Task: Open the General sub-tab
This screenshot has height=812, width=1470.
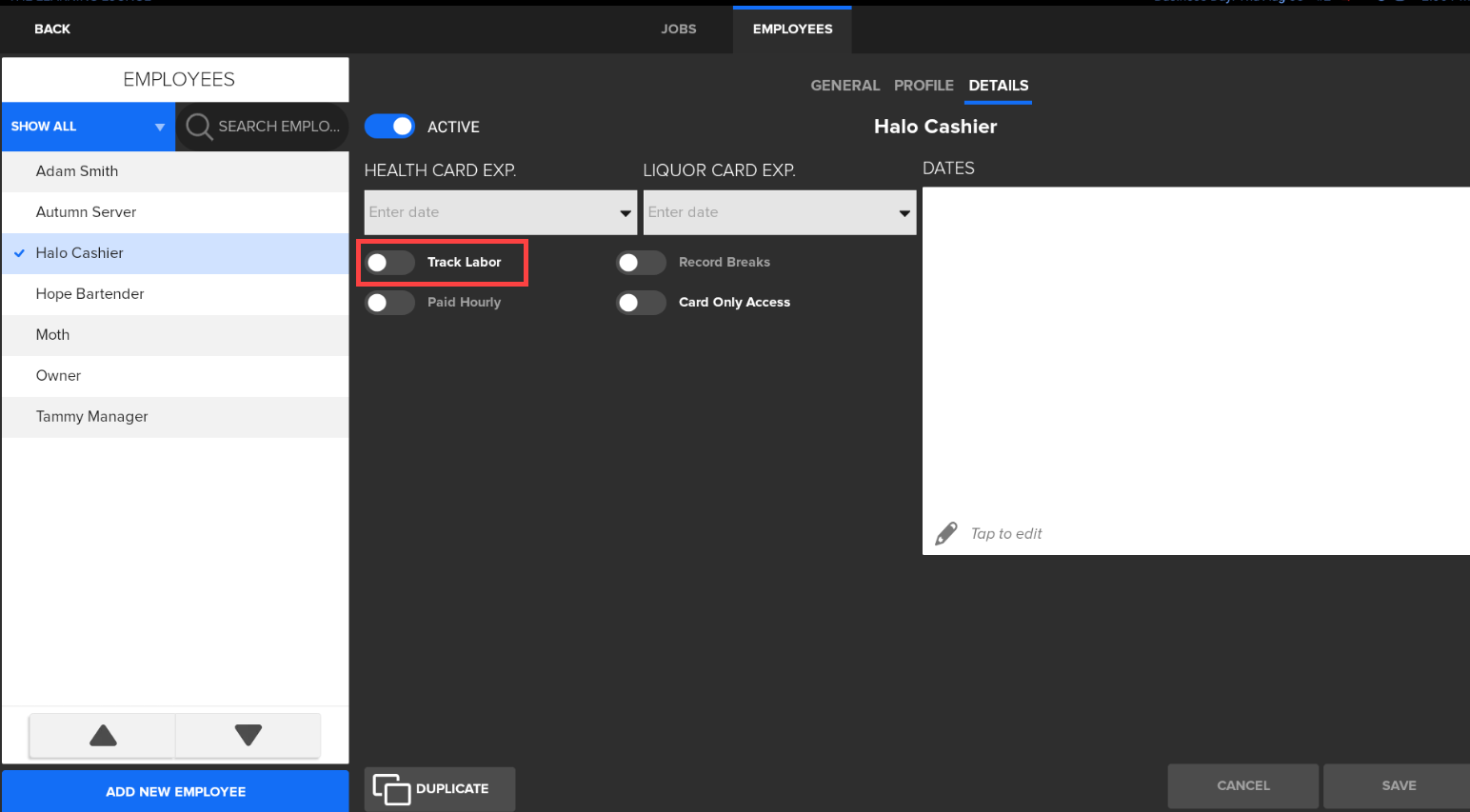Action: click(844, 86)
